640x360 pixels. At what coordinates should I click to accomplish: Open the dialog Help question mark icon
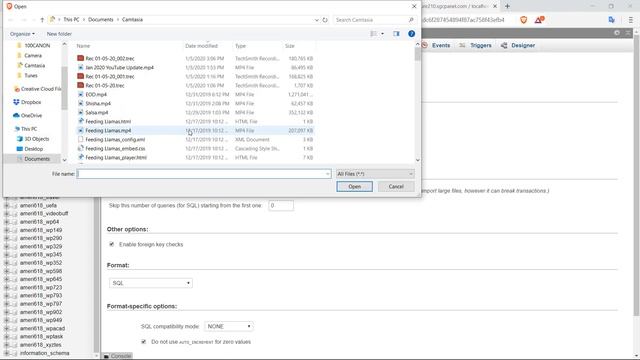[x=411, y=34]
